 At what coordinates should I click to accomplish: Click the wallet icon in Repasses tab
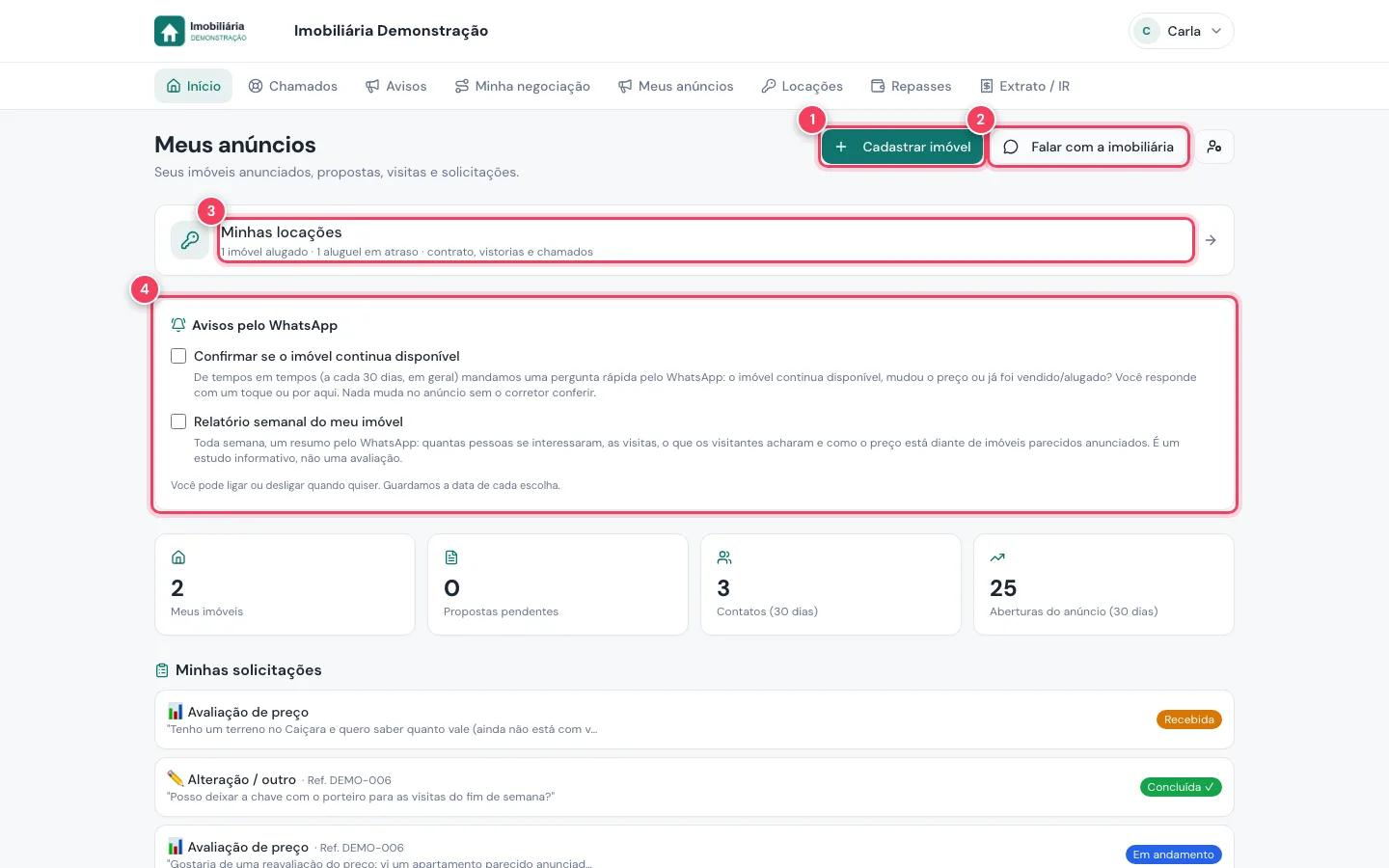[878, 86]
